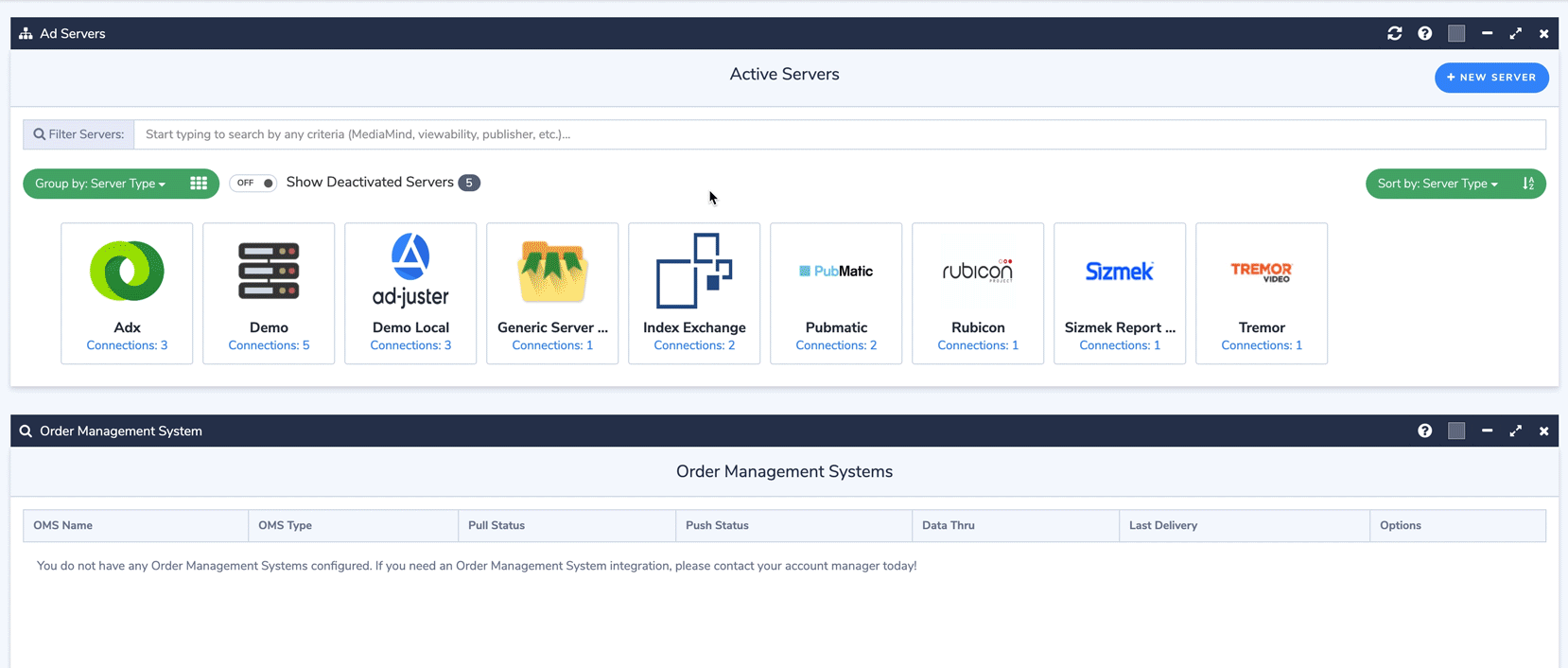Sort by Push Status column header
Viewport: 1568px width, 668px height.
[x=794, y=525]
